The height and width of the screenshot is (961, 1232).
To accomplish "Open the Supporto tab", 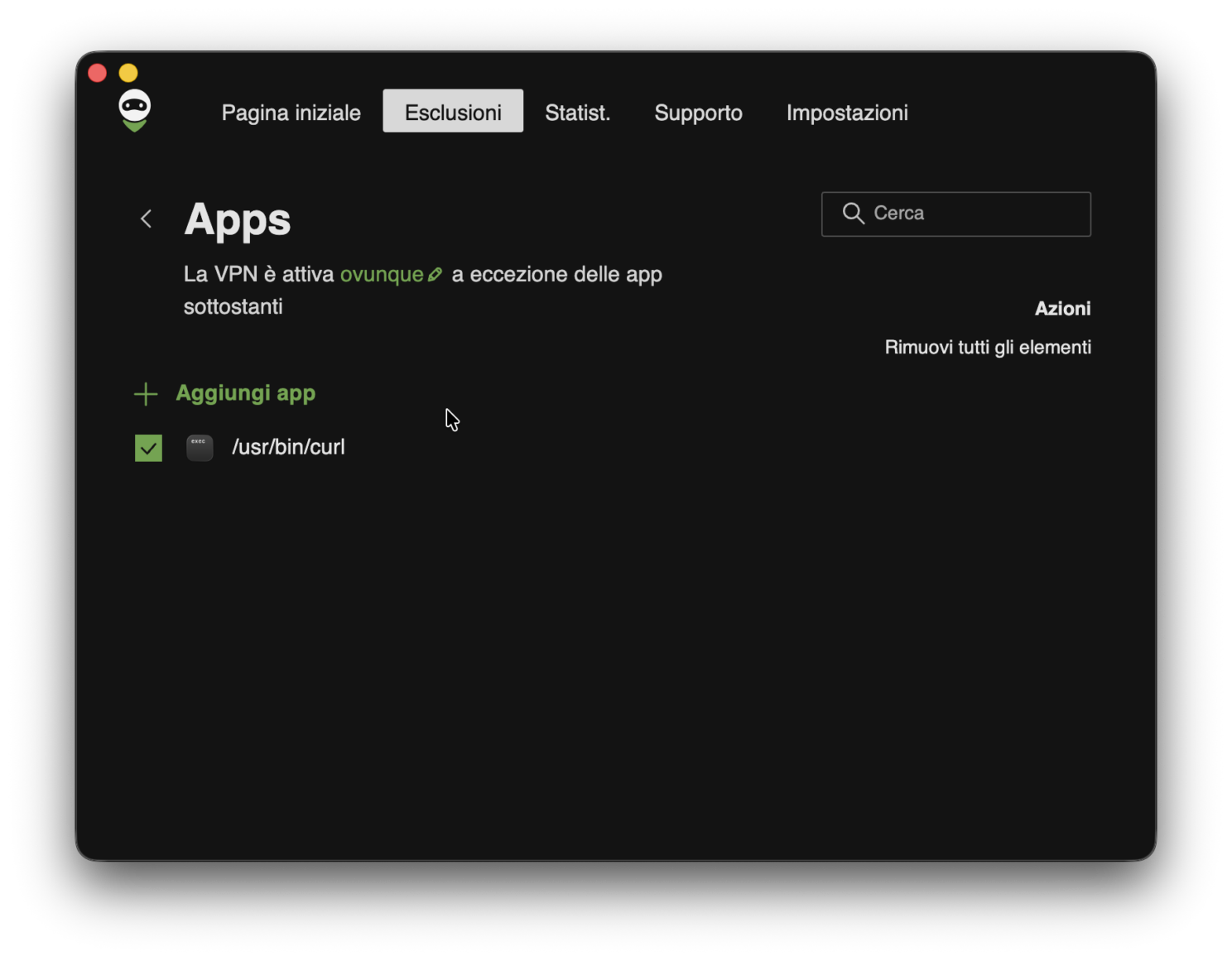I will click(x=698, y=112).
